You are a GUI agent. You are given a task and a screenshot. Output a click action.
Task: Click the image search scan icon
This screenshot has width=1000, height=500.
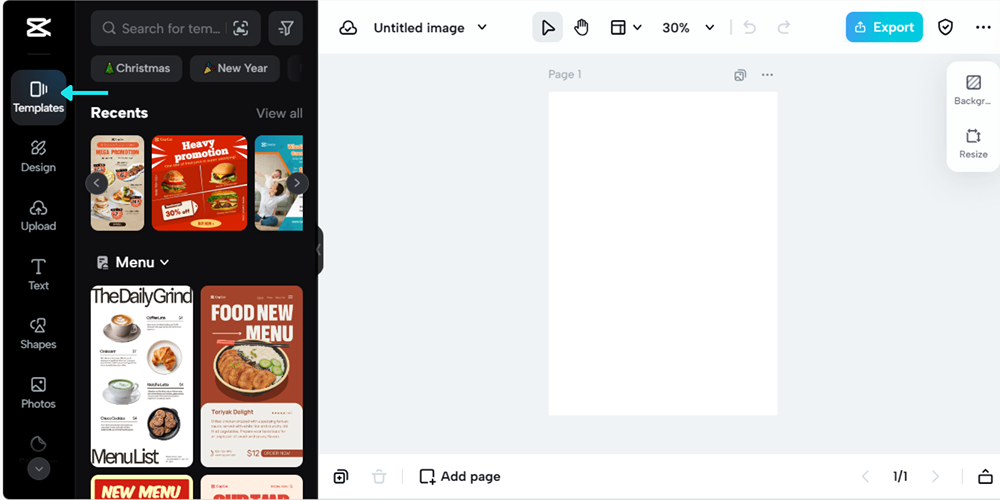pos(240,28)
